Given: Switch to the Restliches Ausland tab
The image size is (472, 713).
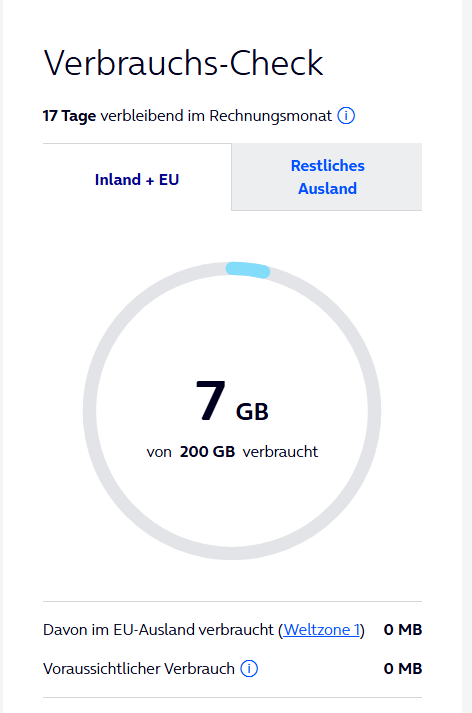Looking at the screenshot, I should 327,177.
